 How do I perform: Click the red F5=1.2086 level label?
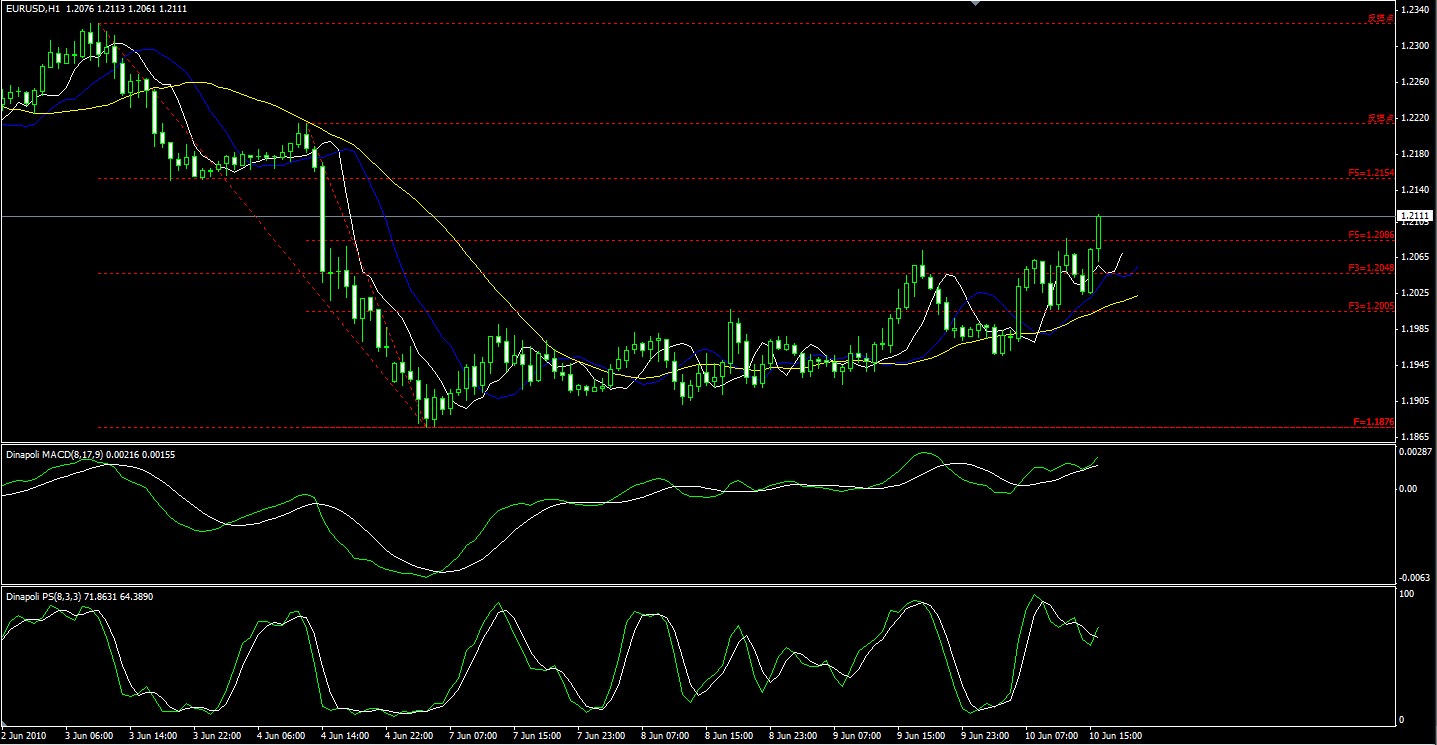click(1371, 235)
